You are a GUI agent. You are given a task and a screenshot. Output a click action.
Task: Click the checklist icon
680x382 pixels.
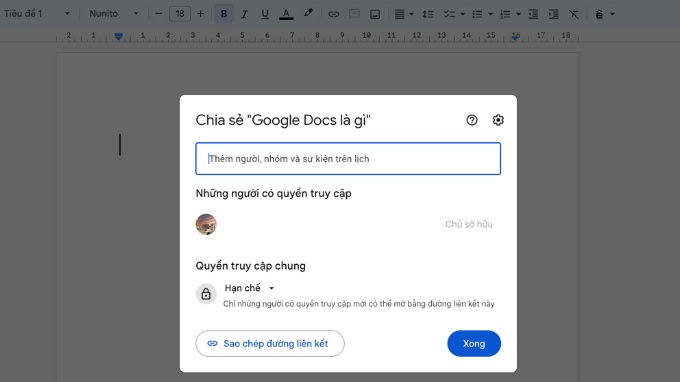click(449, 14)
